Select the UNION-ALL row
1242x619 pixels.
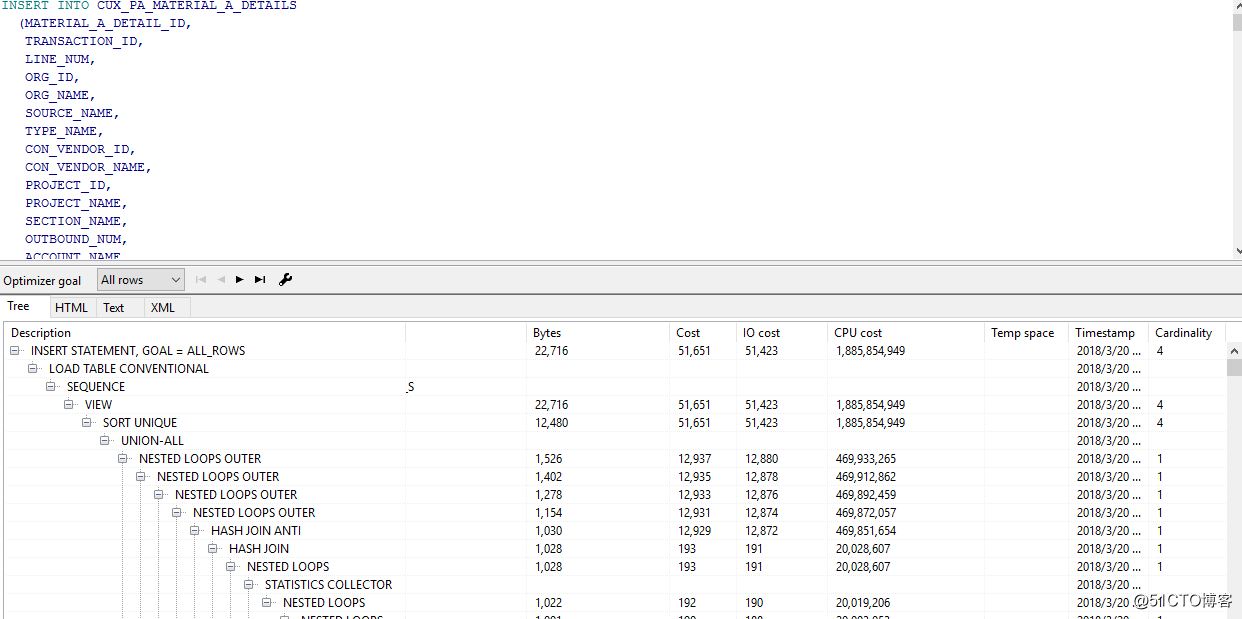(x=615, y=441)
